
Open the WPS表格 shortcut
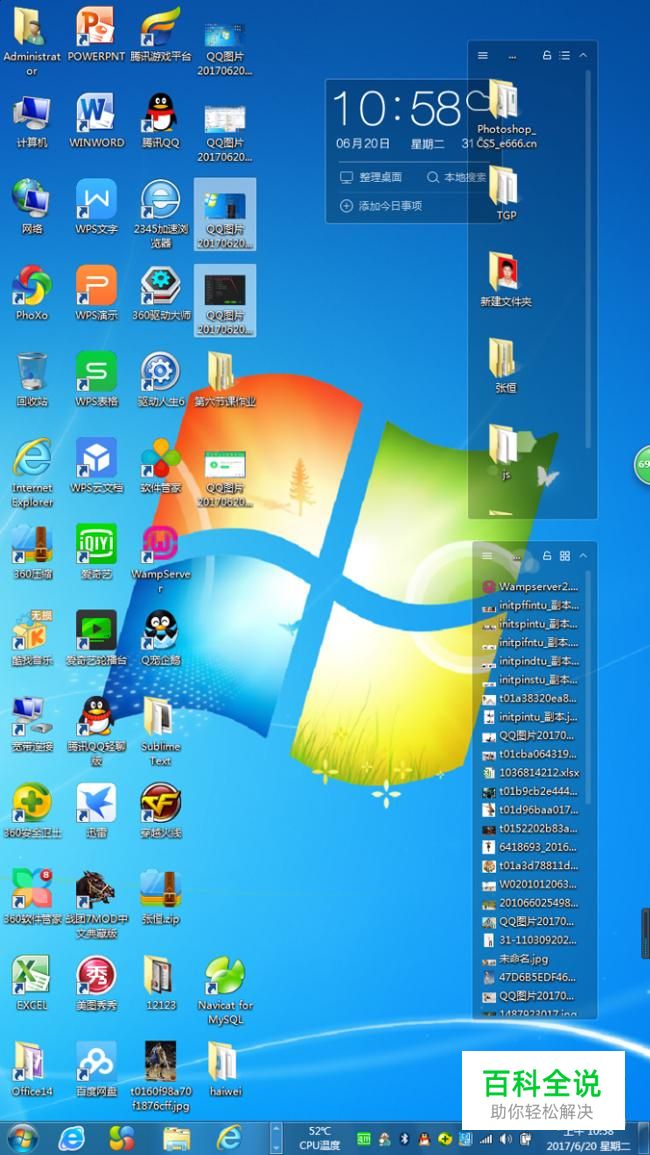point(97,379)
